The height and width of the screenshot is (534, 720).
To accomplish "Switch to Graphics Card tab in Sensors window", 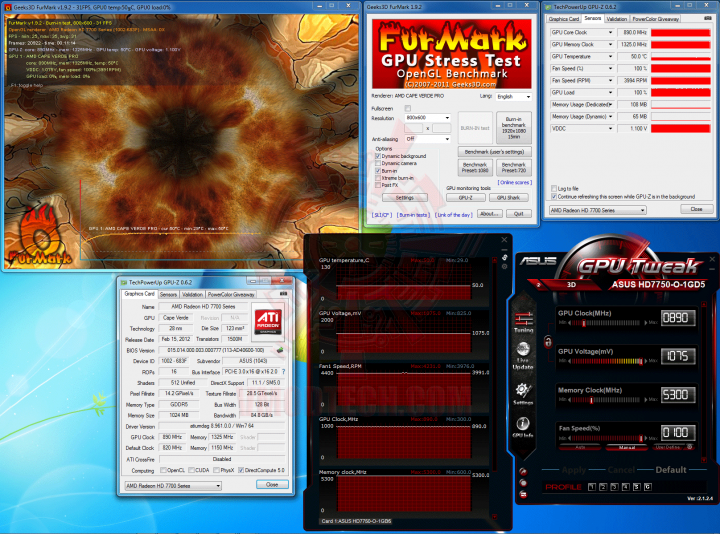I will click(x=564, y=19).
